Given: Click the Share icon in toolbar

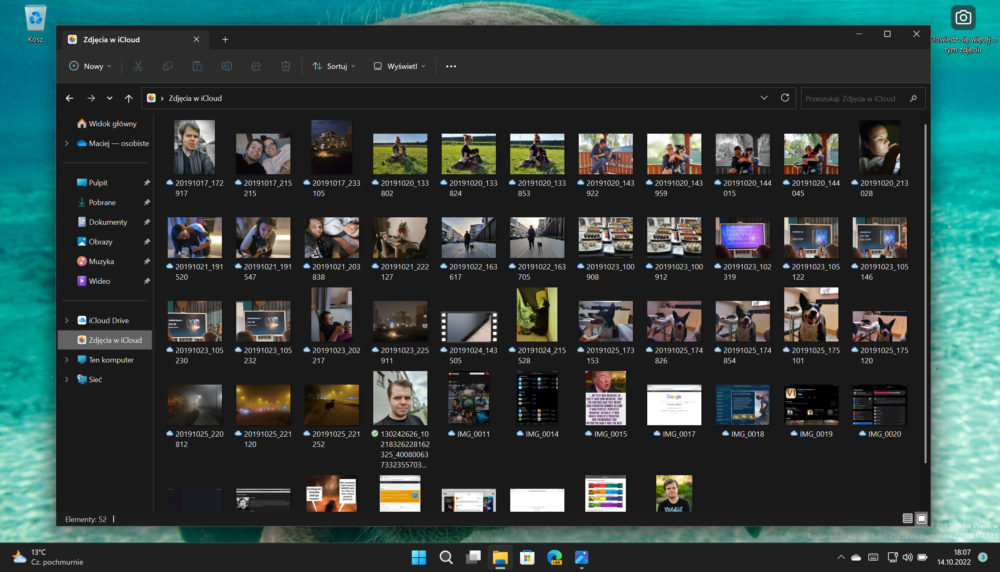Looking at the screenshot, I should click(x=256, y=66).
